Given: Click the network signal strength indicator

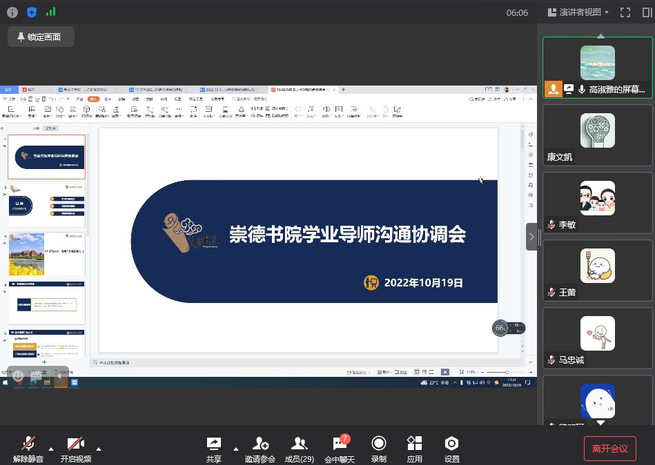Looking at the screenshot, I should coord(51,12).
